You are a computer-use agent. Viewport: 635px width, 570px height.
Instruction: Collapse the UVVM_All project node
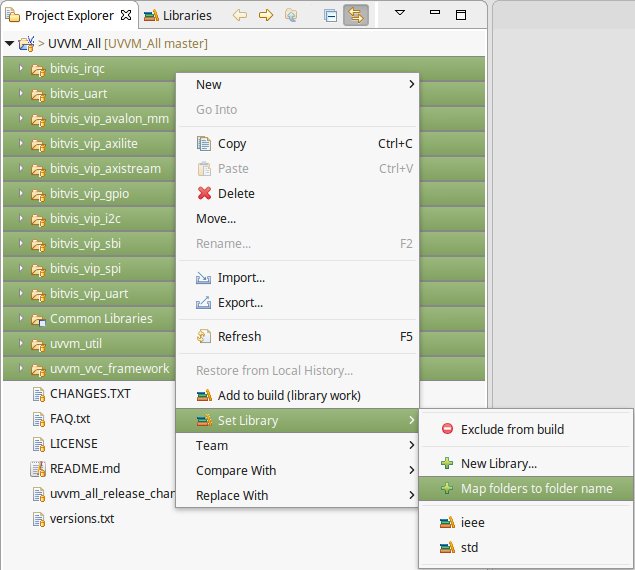click(9, 43)
